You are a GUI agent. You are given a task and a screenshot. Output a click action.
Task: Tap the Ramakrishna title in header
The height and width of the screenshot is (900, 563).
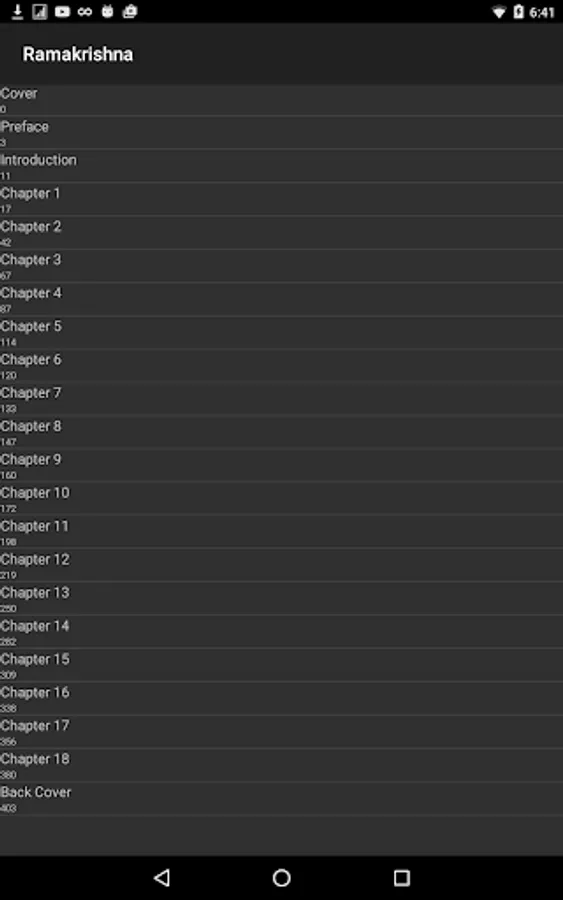(x=78, y=54)
